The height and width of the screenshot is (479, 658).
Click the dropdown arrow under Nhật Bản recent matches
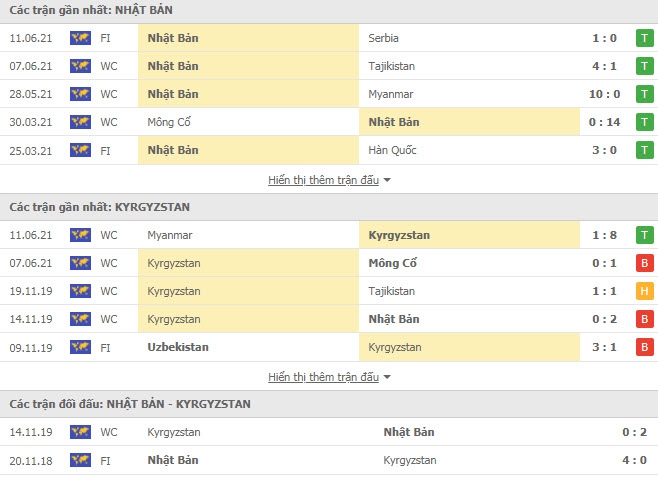(387, 180)
